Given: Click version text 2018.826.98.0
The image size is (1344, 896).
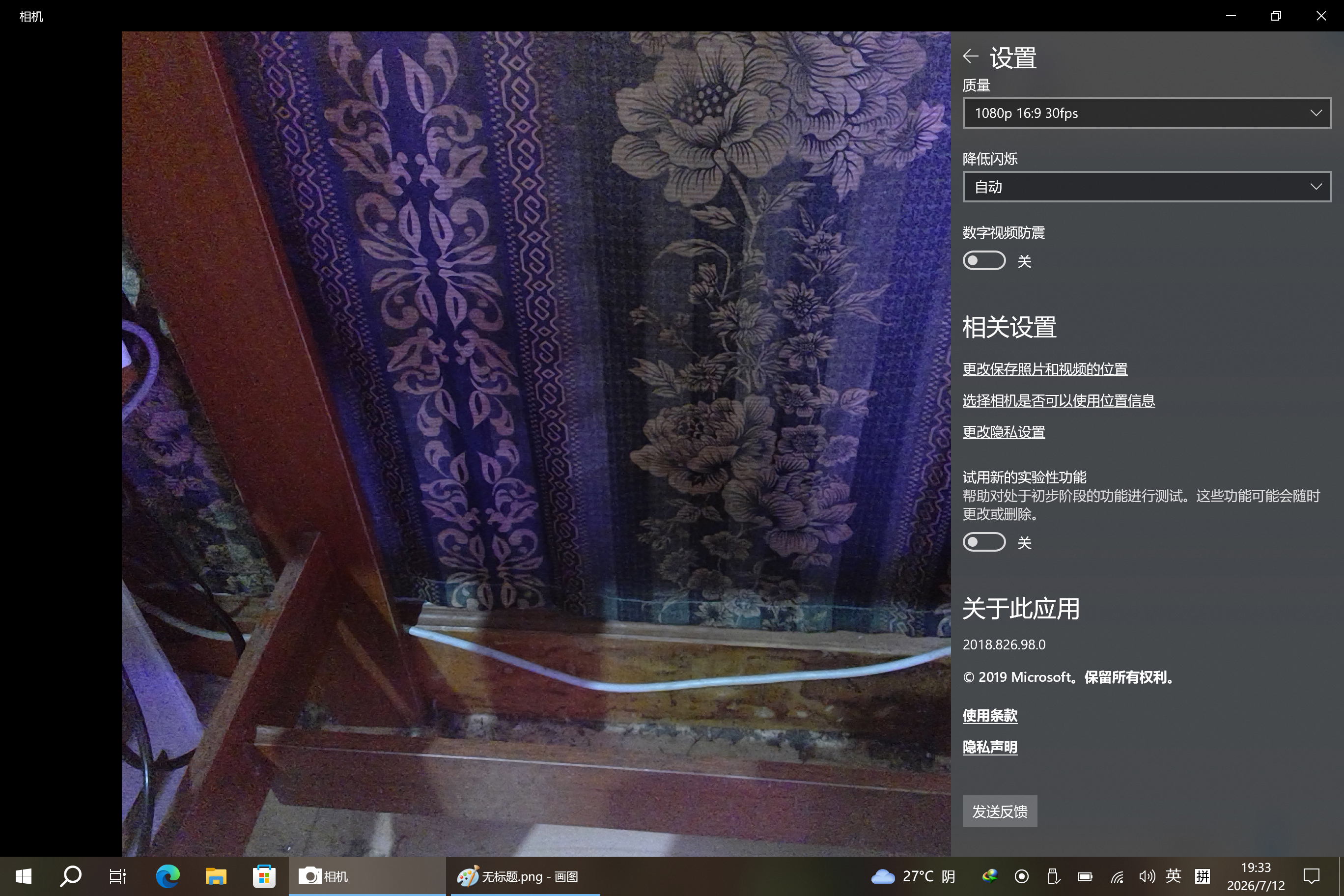Looking at the screenshot, I should tap(1004, 644).
